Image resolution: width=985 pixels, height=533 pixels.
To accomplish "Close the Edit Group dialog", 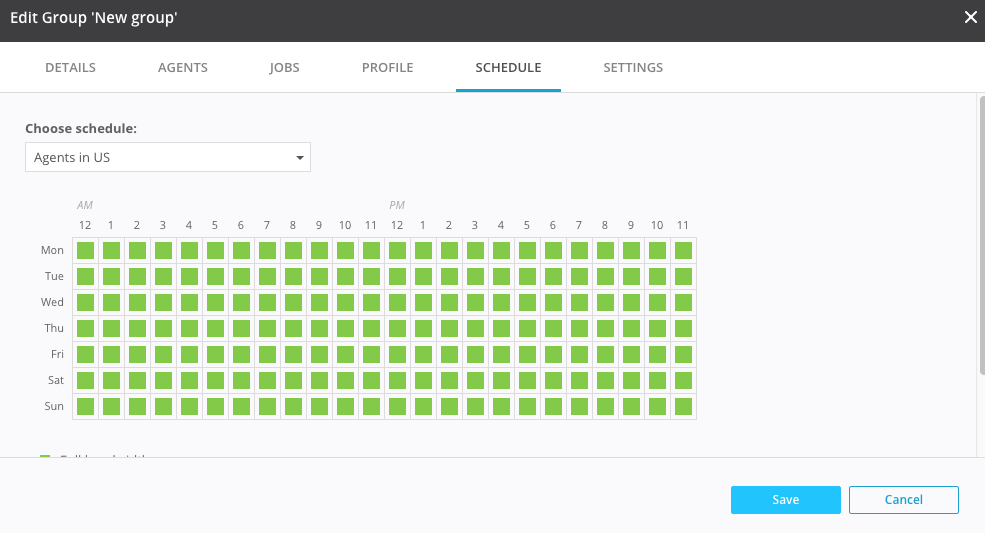I will coord(969,17).
